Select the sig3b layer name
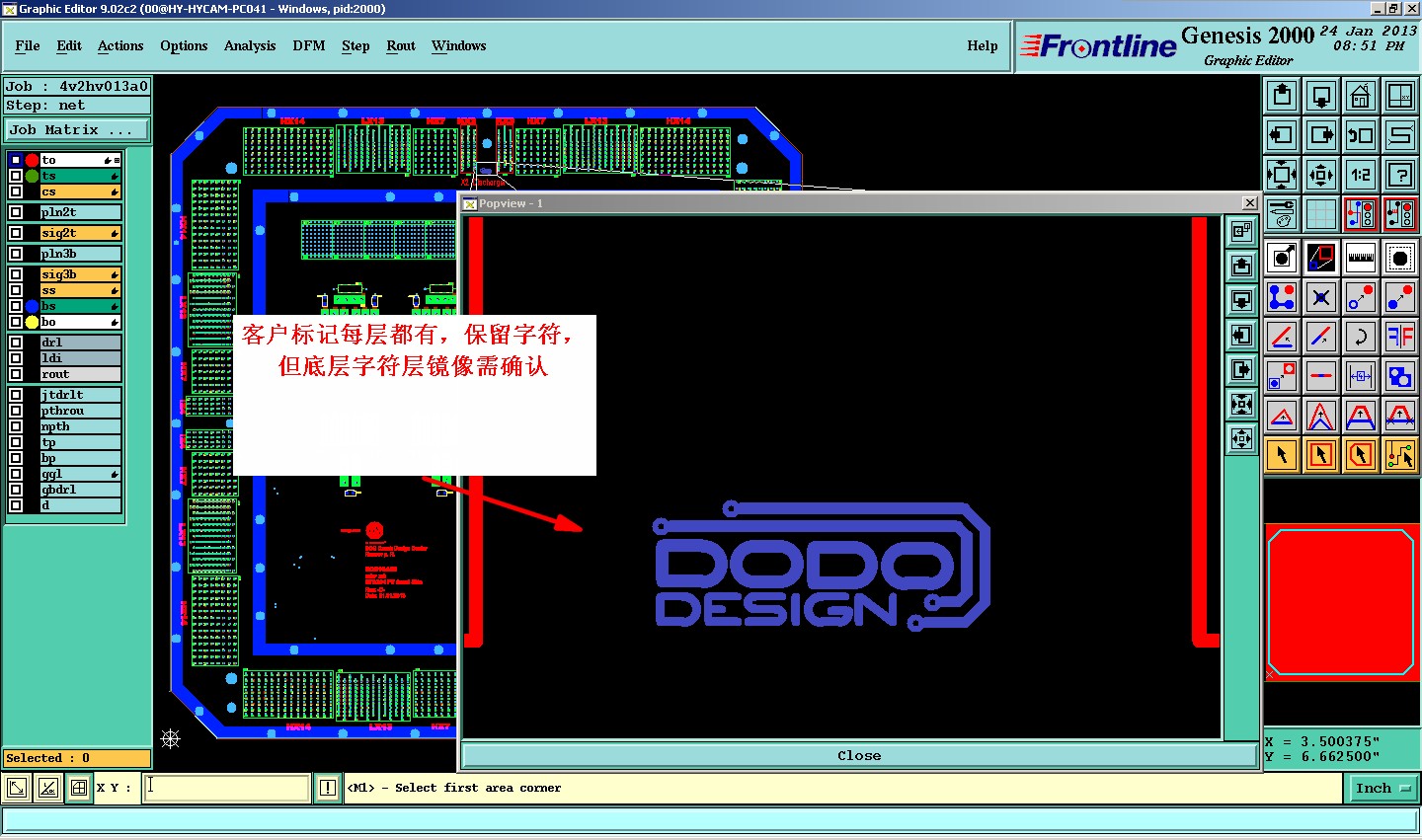 [x=80, y=274]
